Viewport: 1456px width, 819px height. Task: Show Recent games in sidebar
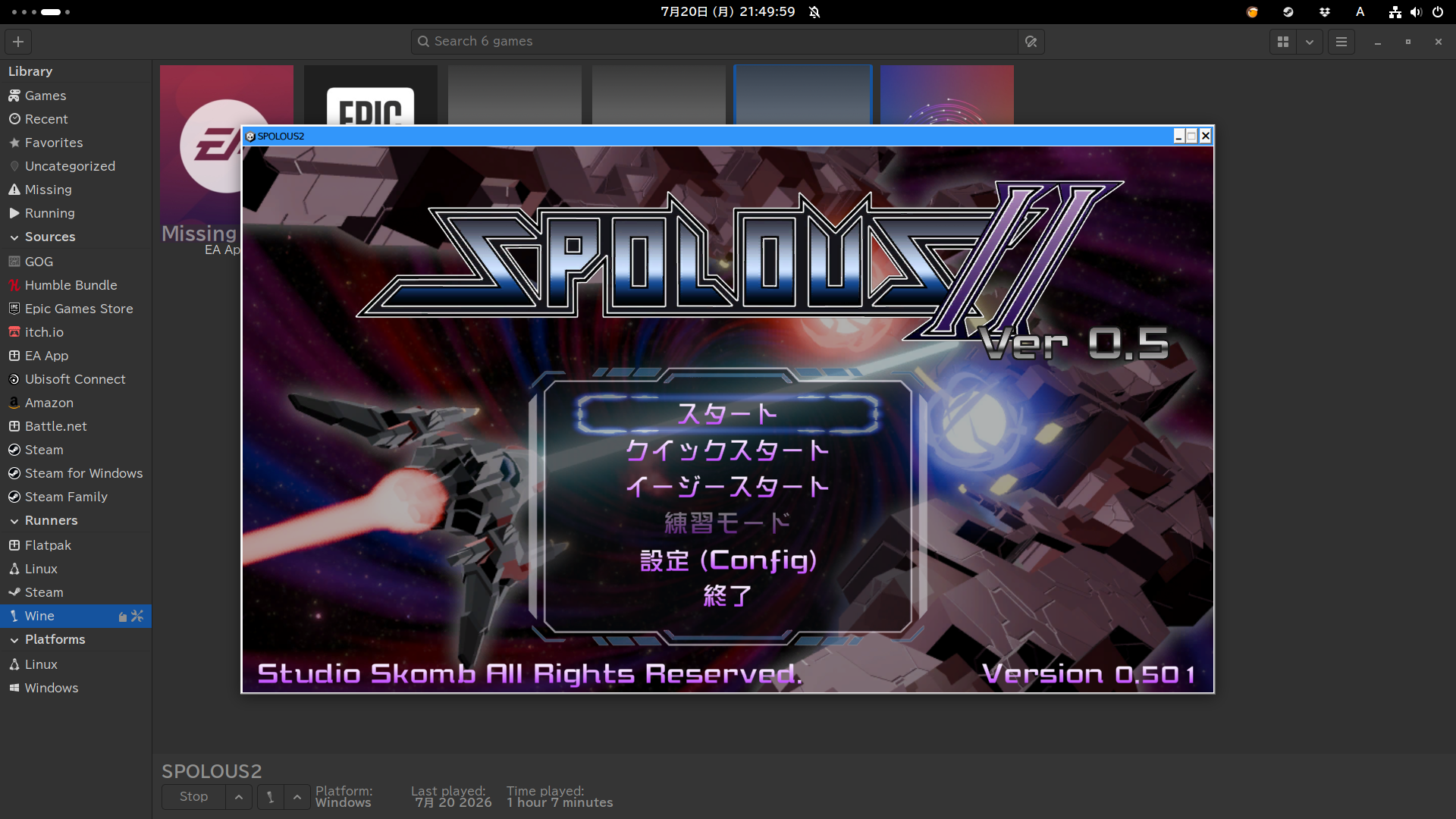point(76,119)
